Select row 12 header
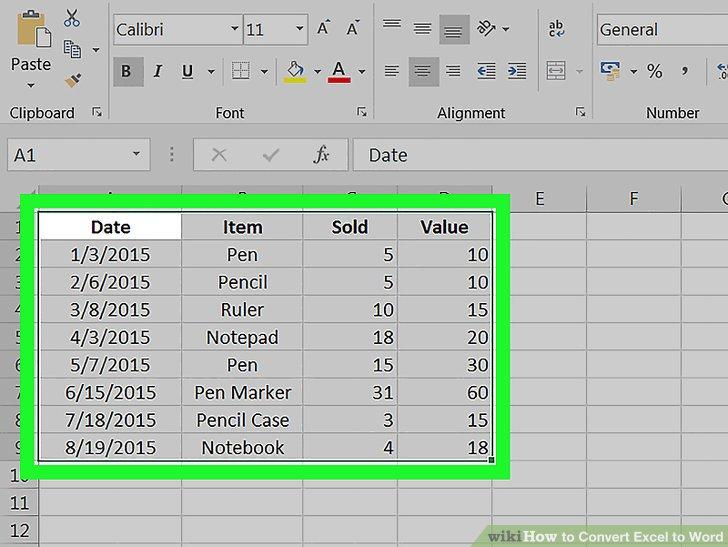 click(x=20, y=531)
